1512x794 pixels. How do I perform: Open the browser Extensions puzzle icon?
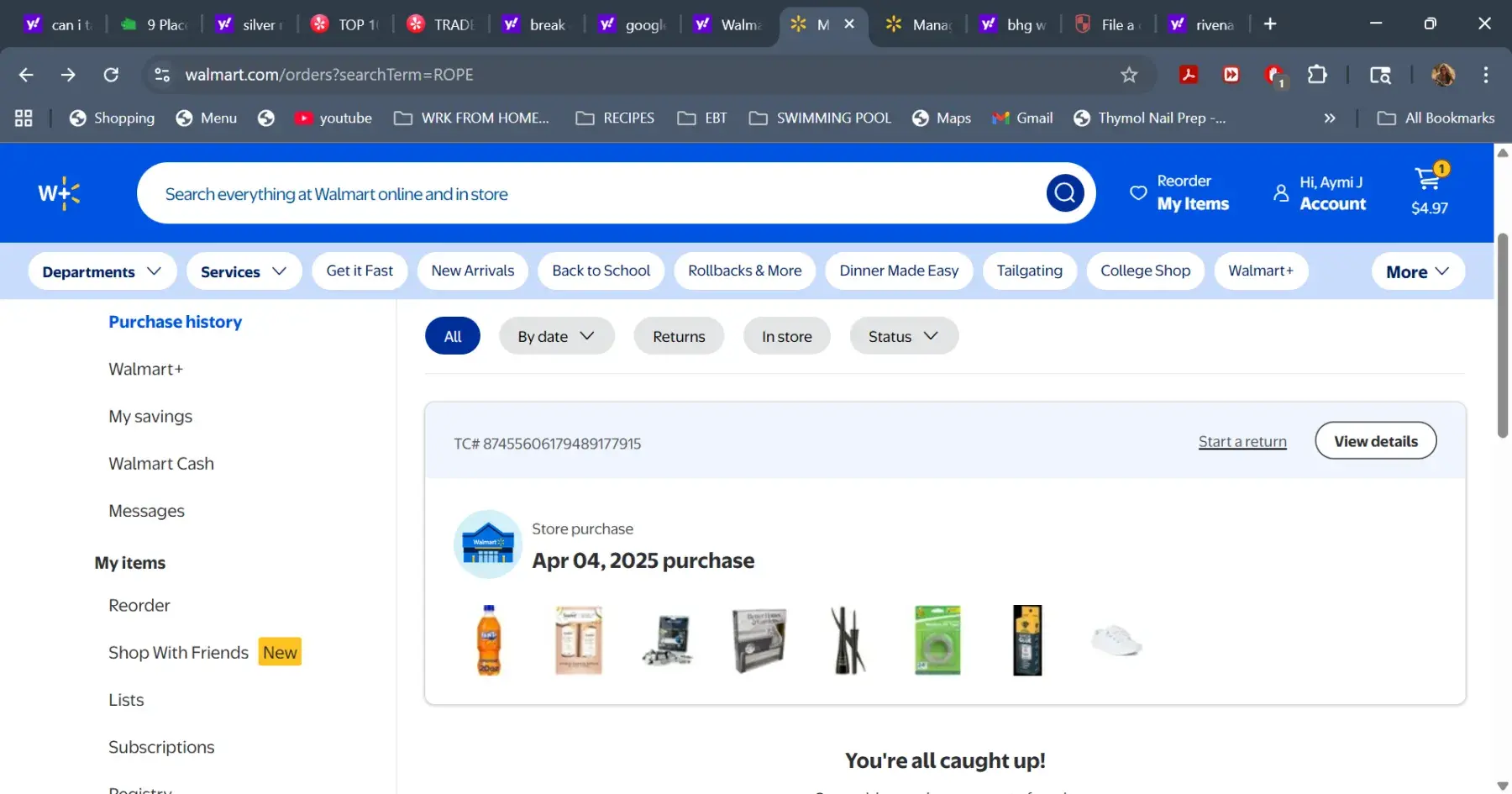(1317, 75)
